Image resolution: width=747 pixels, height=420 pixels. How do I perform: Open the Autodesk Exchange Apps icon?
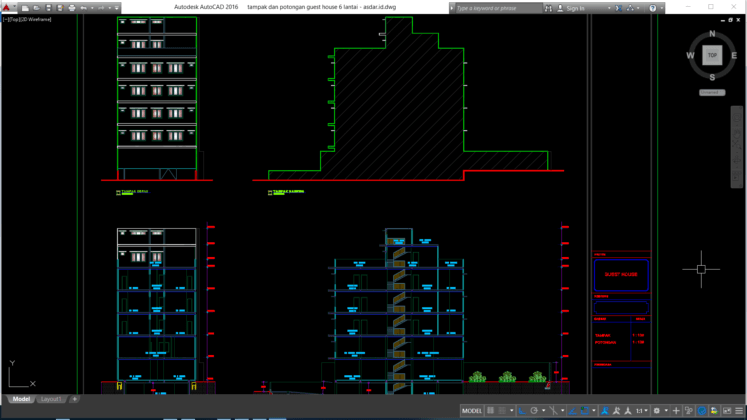tap(618, 8)
